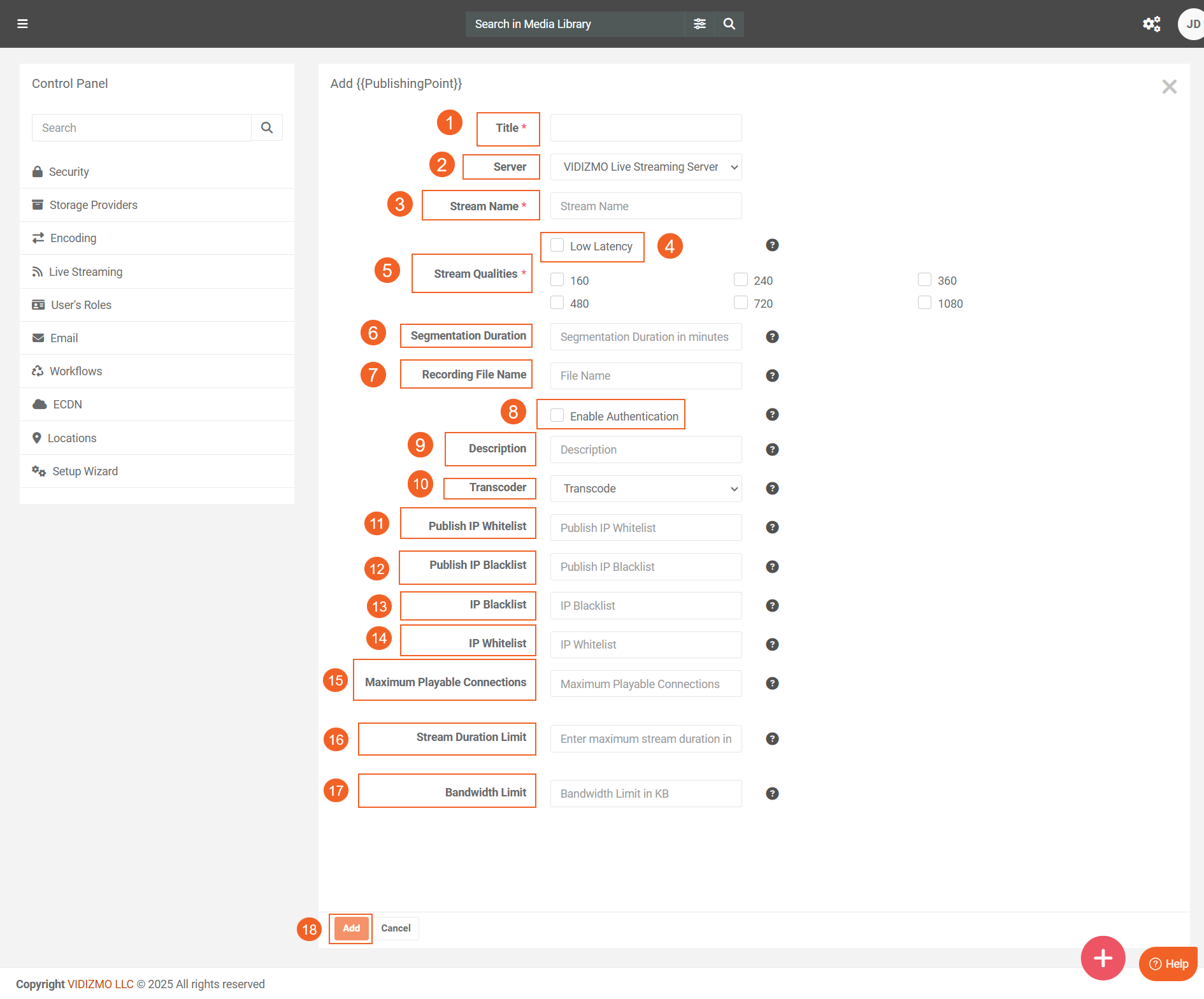The height and width of the screenshot is (999, 1204).
Task: Open search filter options icon
Action: point(699,24)
